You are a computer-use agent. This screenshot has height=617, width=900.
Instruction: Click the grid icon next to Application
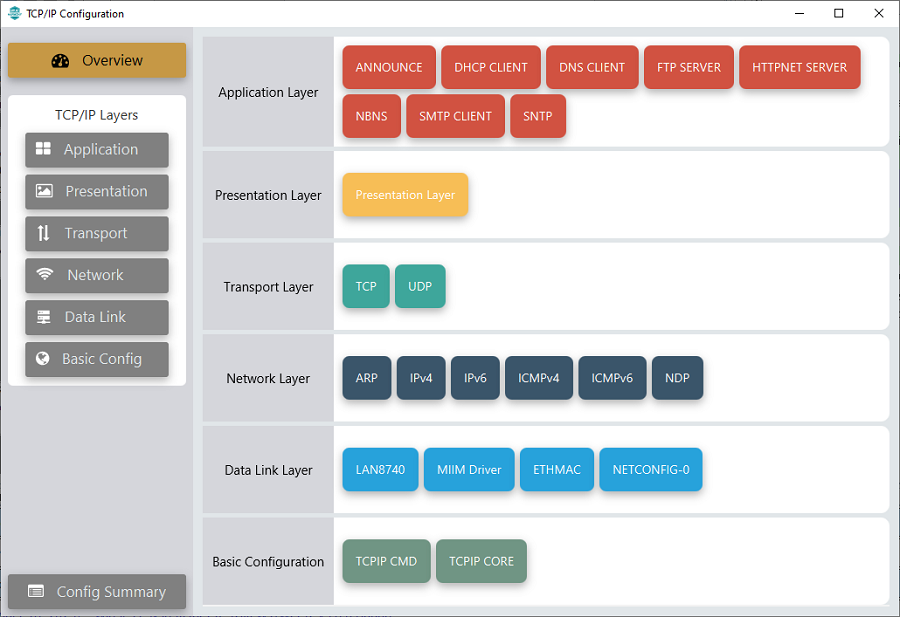coord(43,149)
